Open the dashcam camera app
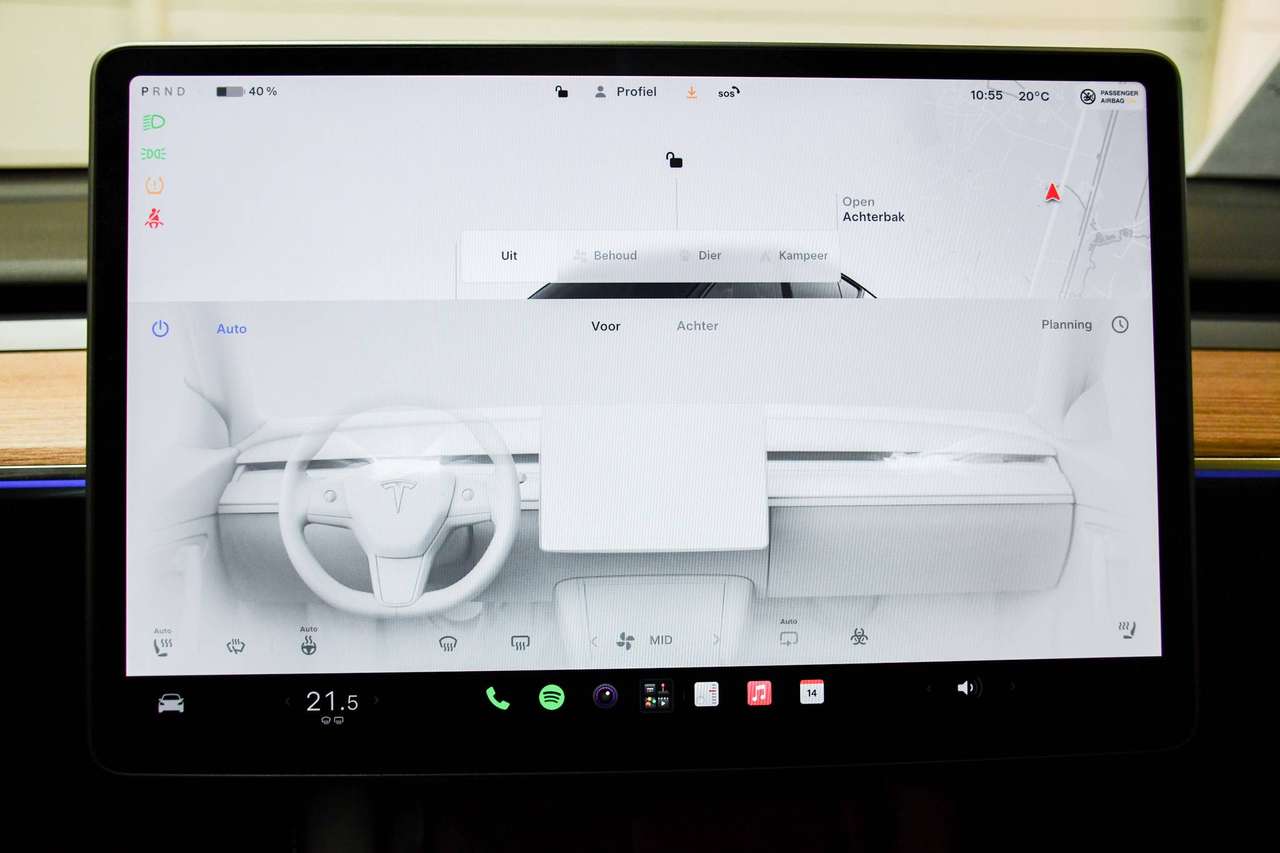Image resolution: width=1280 pixels, height=853 pixels. click(605, 696)
